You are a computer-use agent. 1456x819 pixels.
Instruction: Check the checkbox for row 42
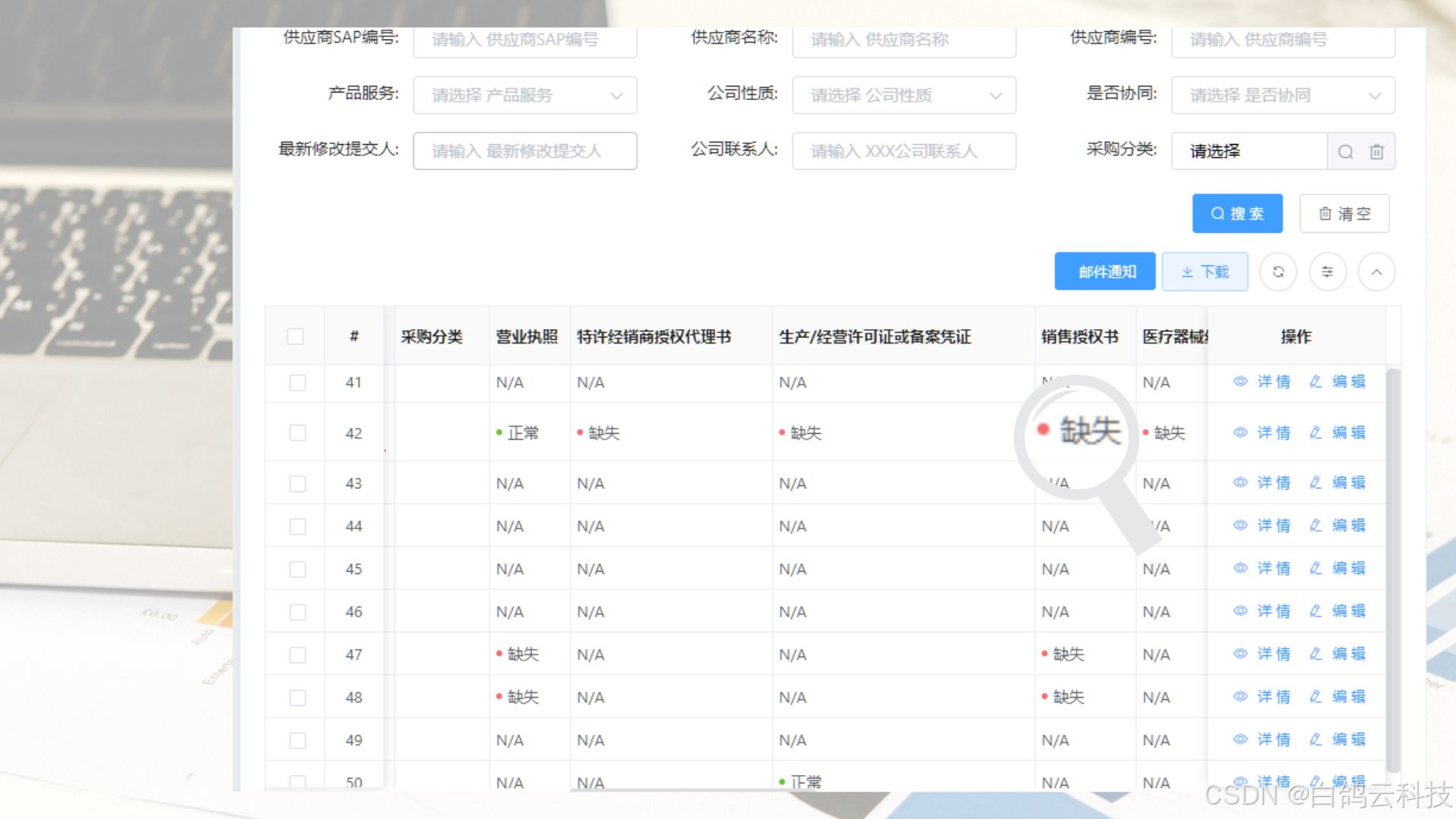coord(297,433)
